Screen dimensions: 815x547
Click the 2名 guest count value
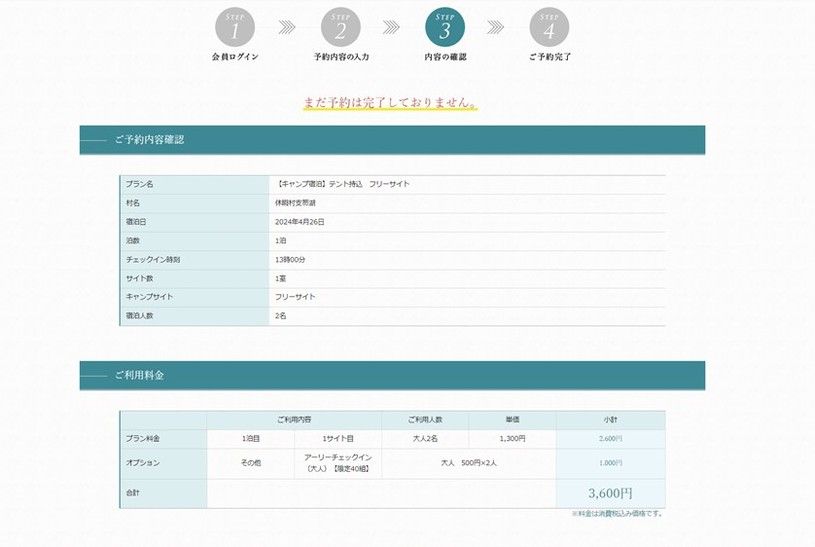tap(281, 316)
